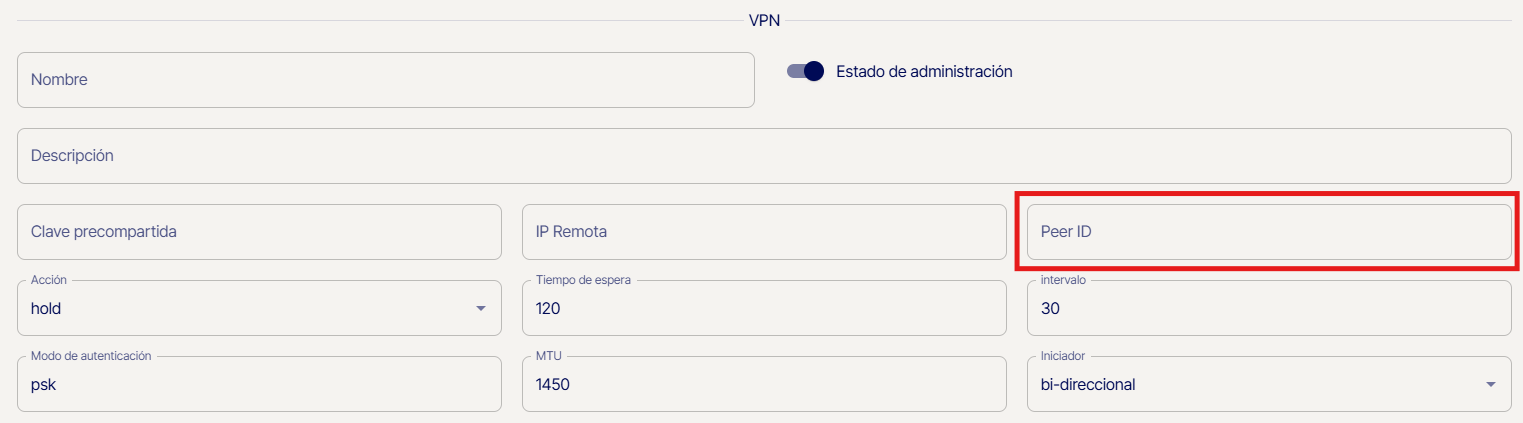The width and height of the screenshot is (1523, 423).
Task: Focus the Peer ID input box
Action: coord(1268,232)
